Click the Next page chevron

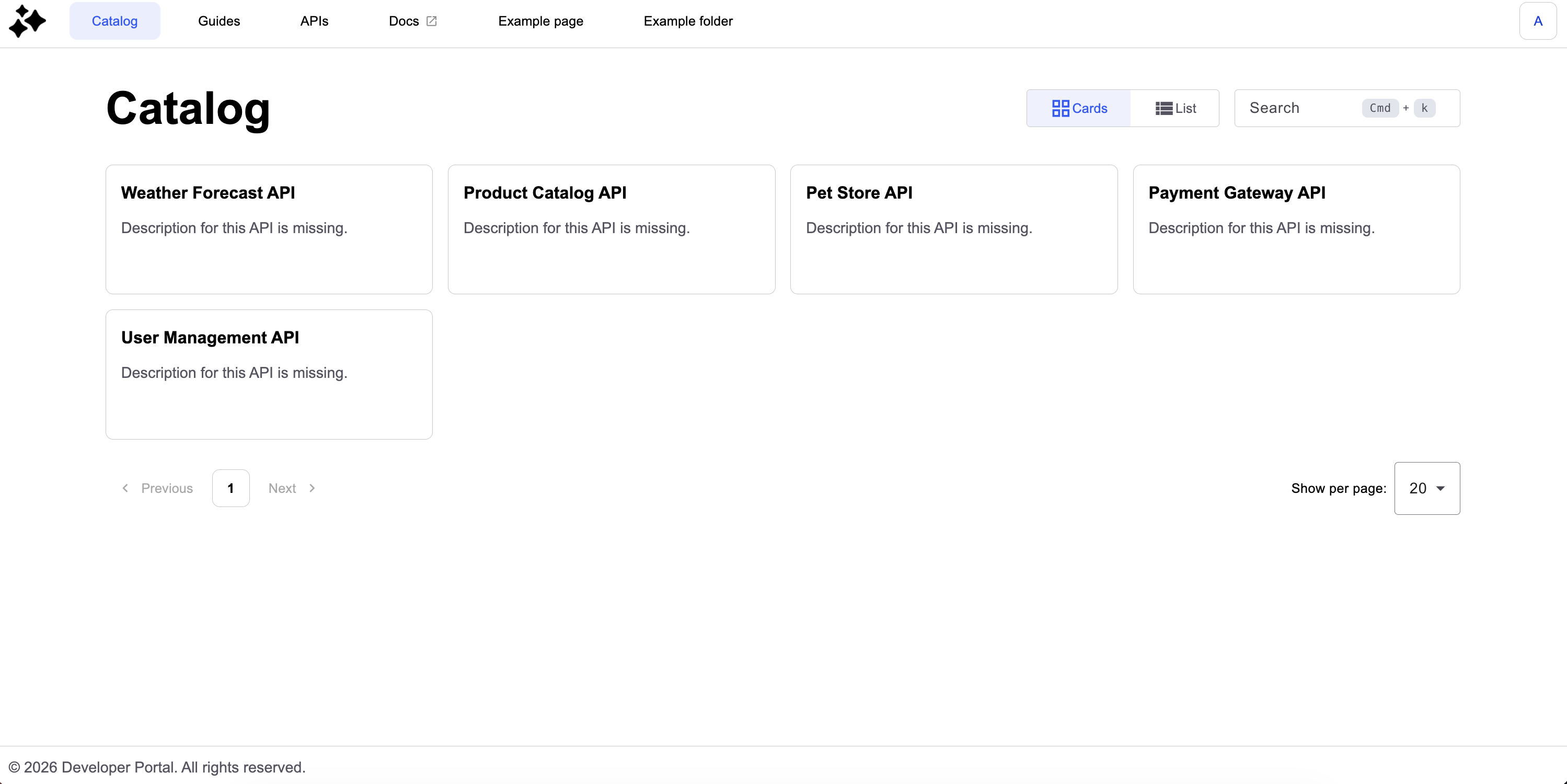312,488
